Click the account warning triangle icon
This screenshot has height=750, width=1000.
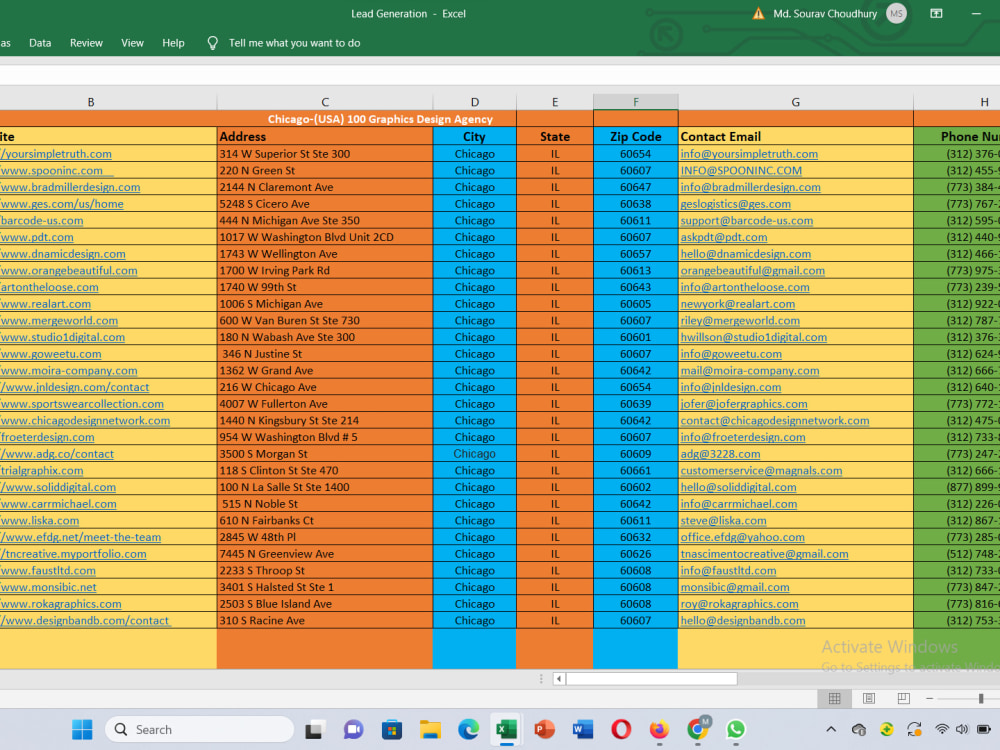click(x=758, y=13)
